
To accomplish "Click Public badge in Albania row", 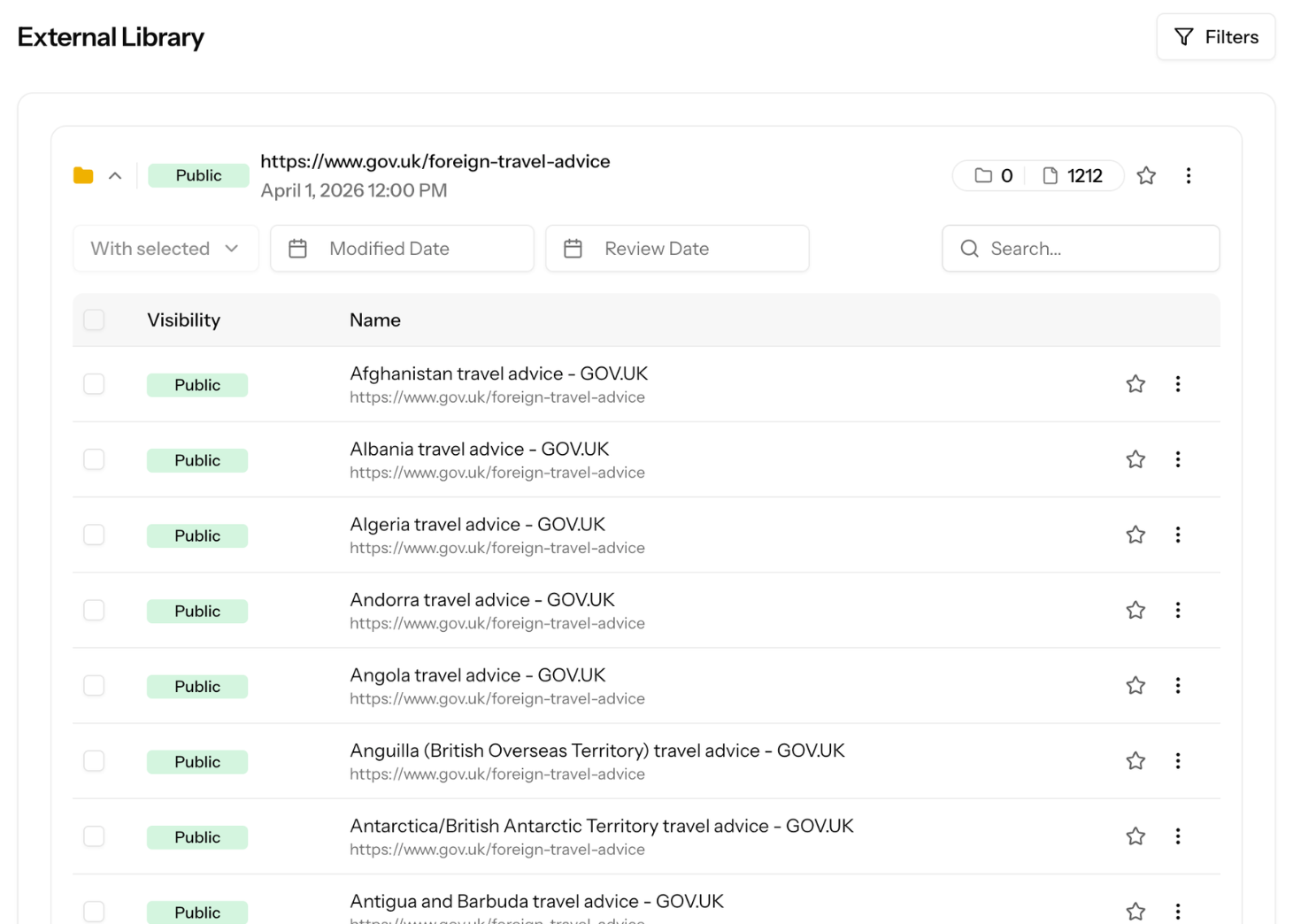I will [x=197, y=460].
